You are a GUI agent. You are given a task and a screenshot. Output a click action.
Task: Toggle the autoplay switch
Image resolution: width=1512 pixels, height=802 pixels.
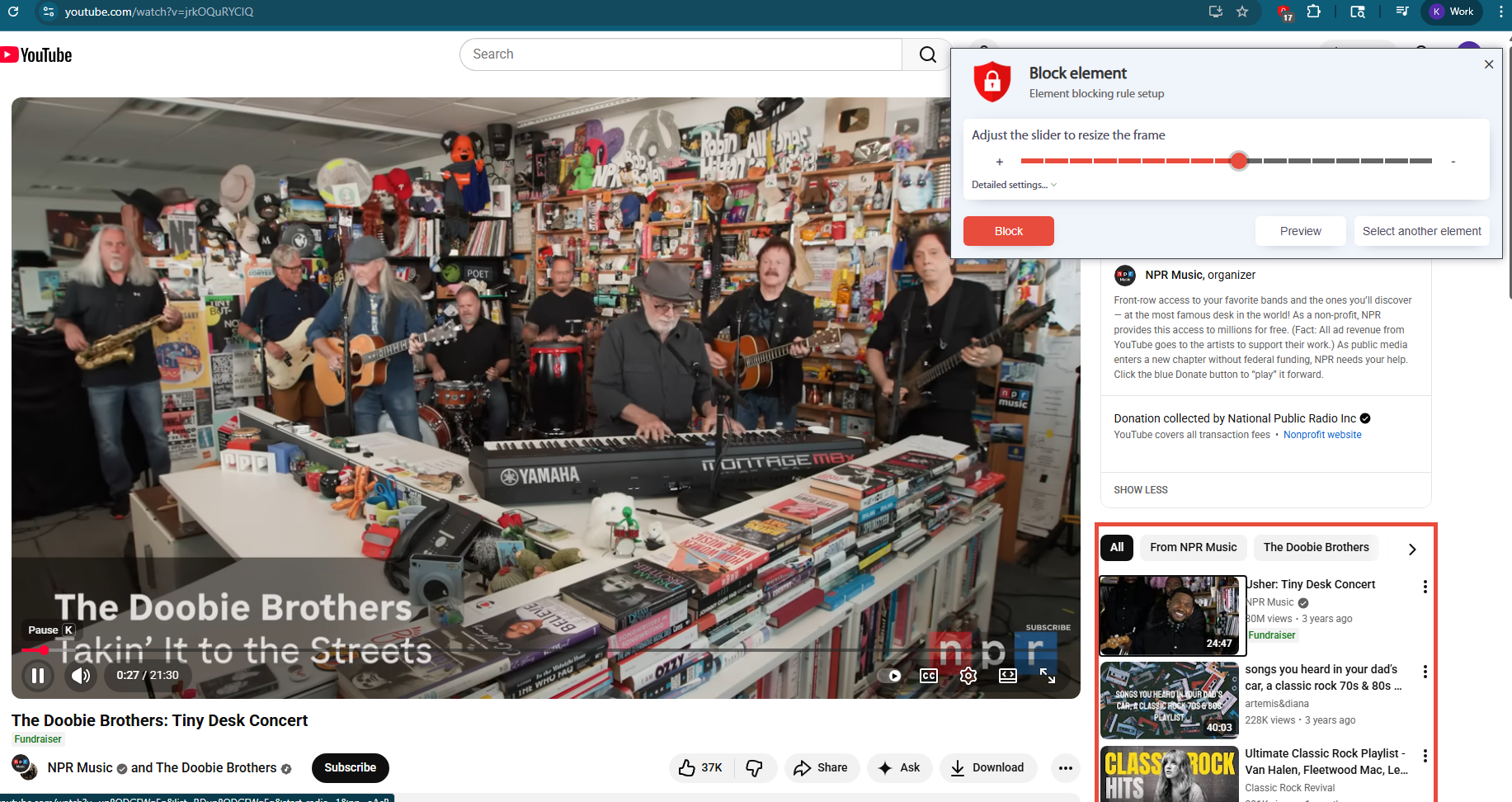[x=893, y=676]
